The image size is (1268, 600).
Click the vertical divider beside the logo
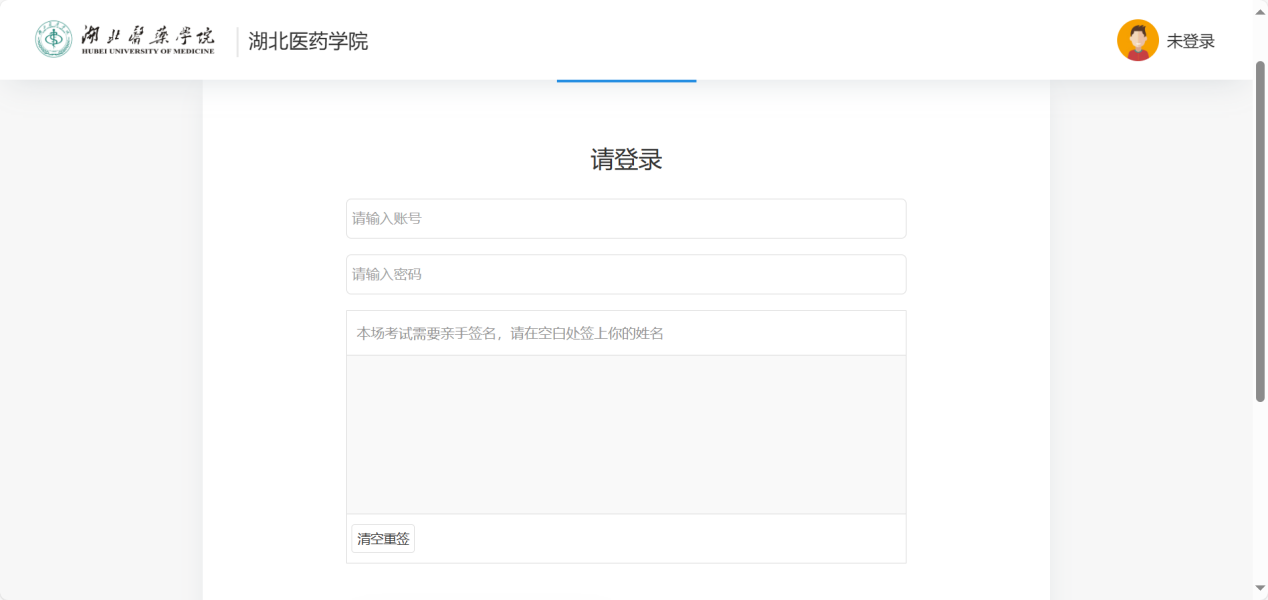coord(237,42)
